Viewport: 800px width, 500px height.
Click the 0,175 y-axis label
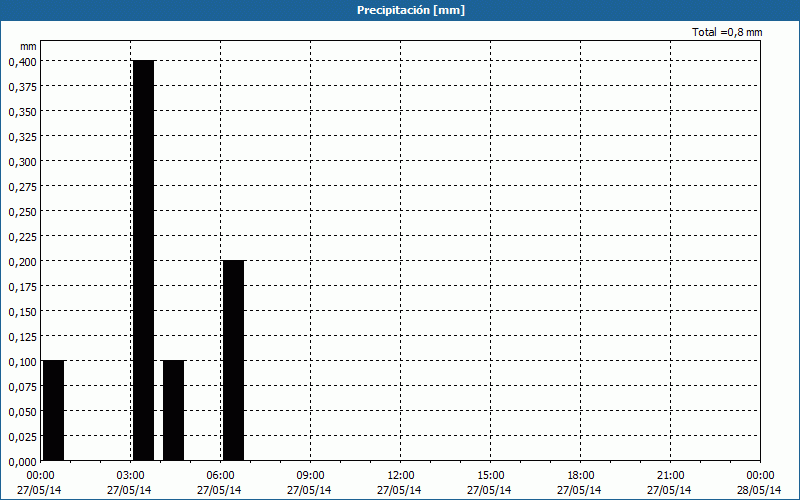point(22,287)
